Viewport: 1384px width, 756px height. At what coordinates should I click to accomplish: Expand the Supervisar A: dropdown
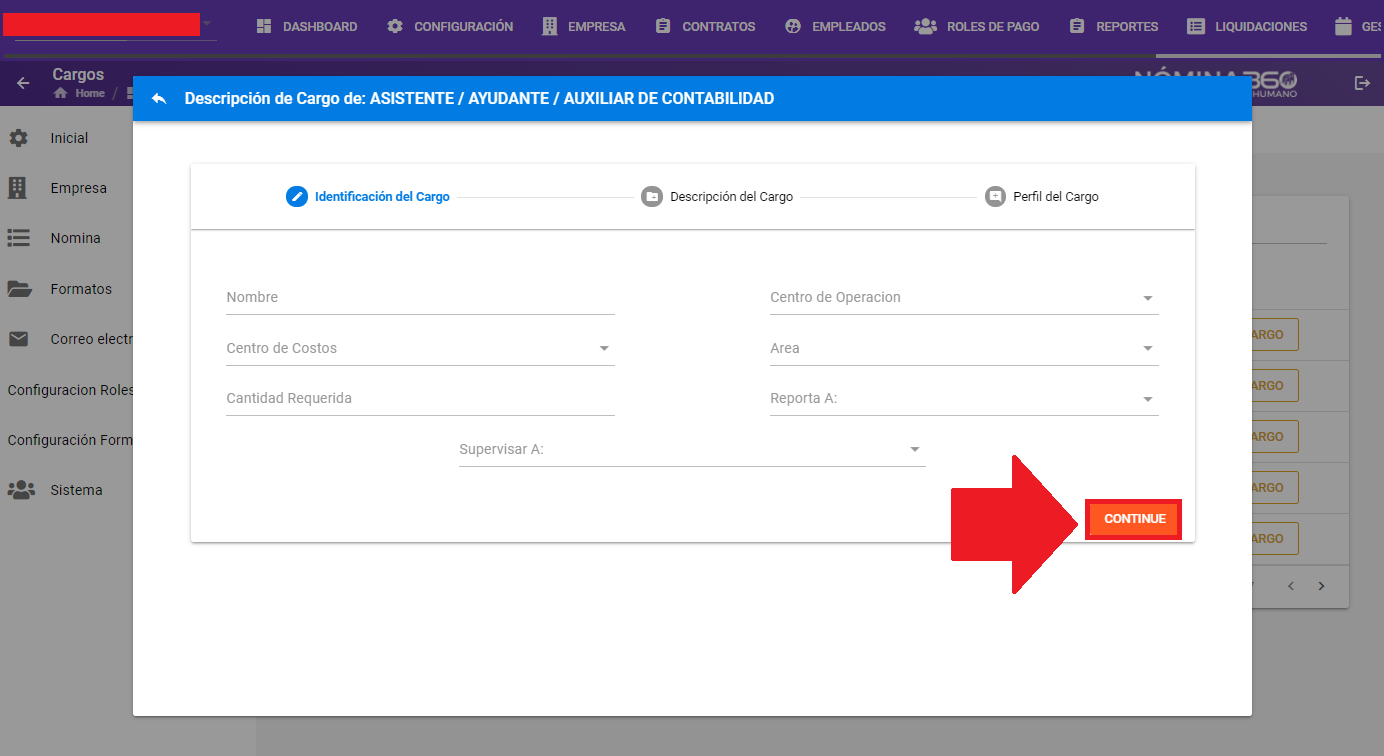(x=692, y=449)
